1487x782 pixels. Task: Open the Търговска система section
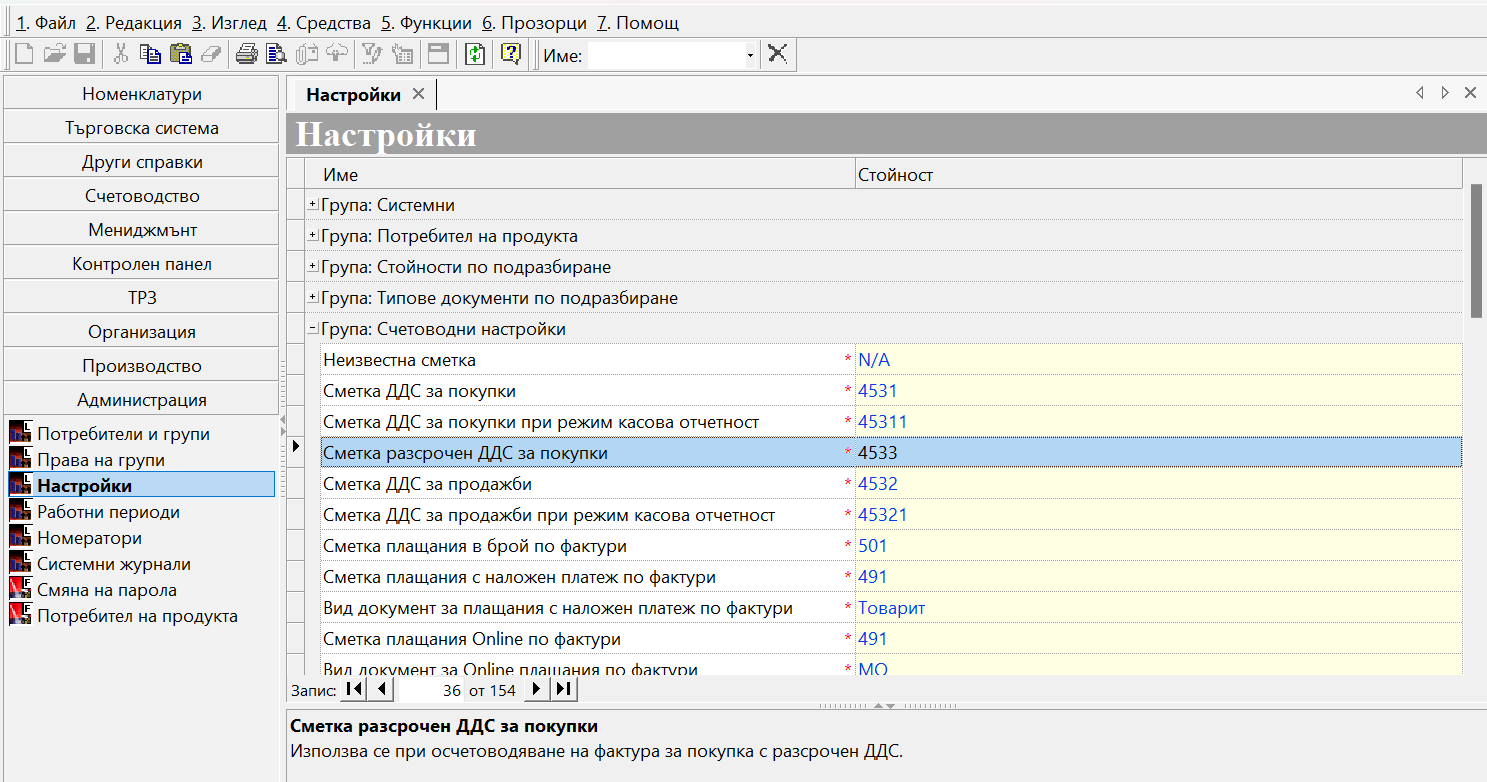141,128
